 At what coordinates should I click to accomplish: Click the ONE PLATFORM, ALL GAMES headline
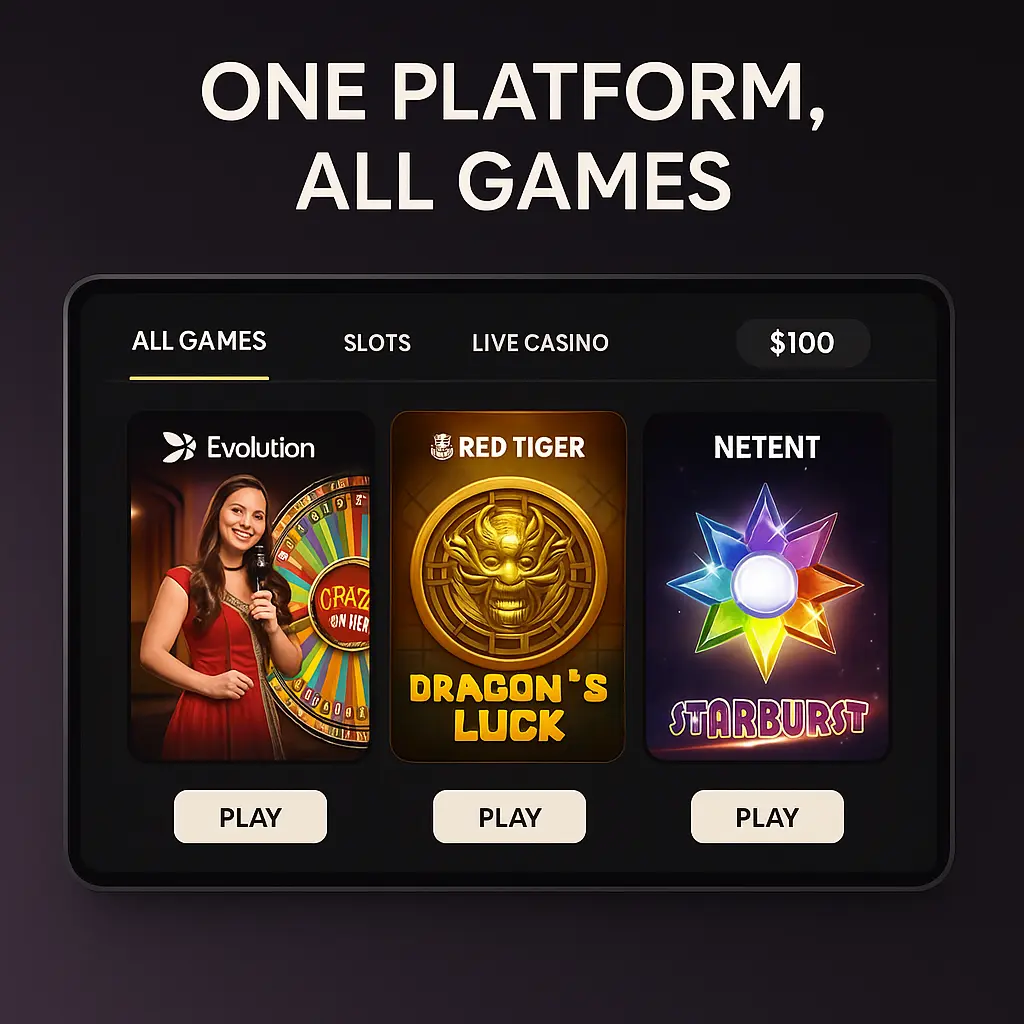point(513,136)
